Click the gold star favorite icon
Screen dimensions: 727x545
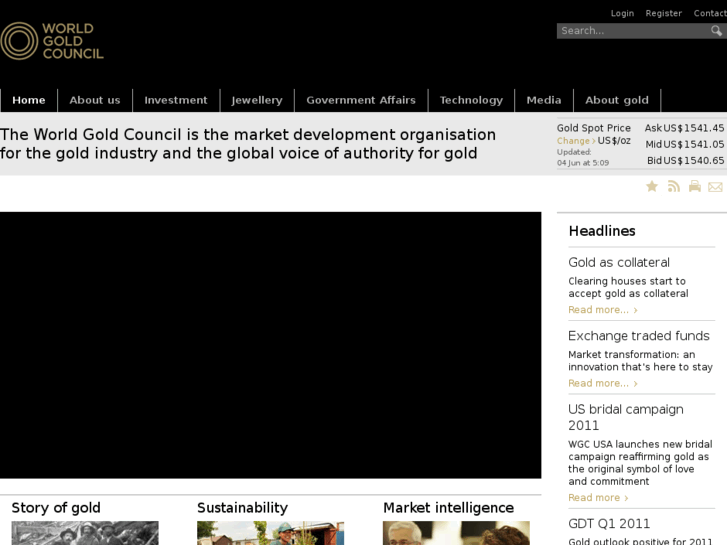point(652,186)
